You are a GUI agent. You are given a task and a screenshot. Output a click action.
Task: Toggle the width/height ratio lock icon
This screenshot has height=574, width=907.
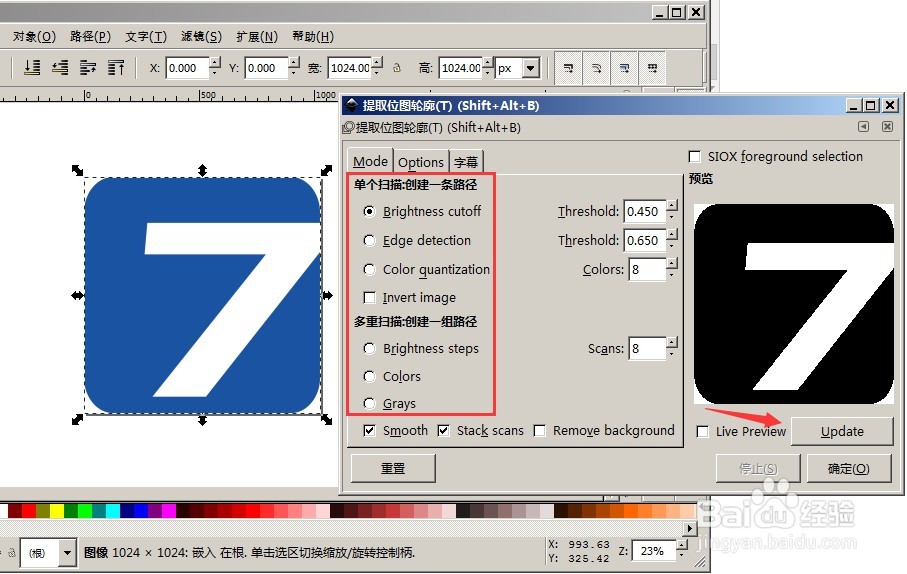397,68
